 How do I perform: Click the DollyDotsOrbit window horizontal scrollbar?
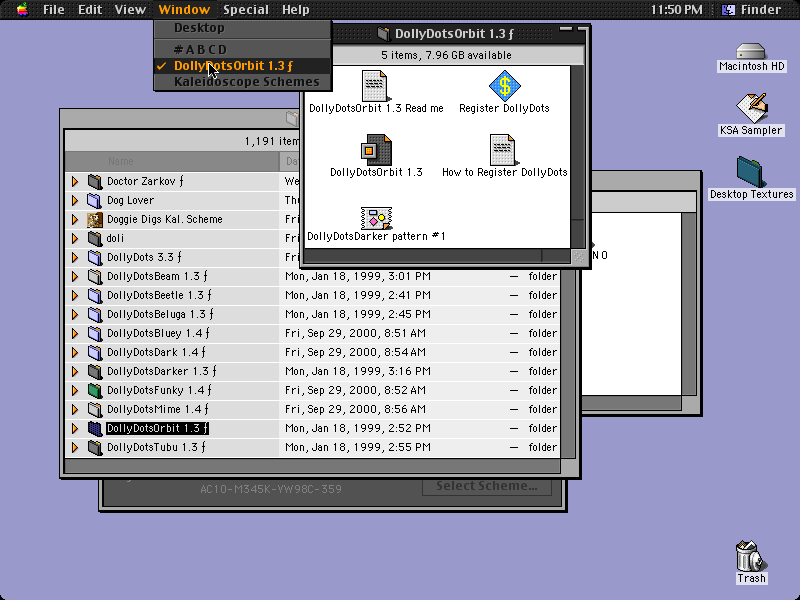pyautogui.click(x=437, y=256)
